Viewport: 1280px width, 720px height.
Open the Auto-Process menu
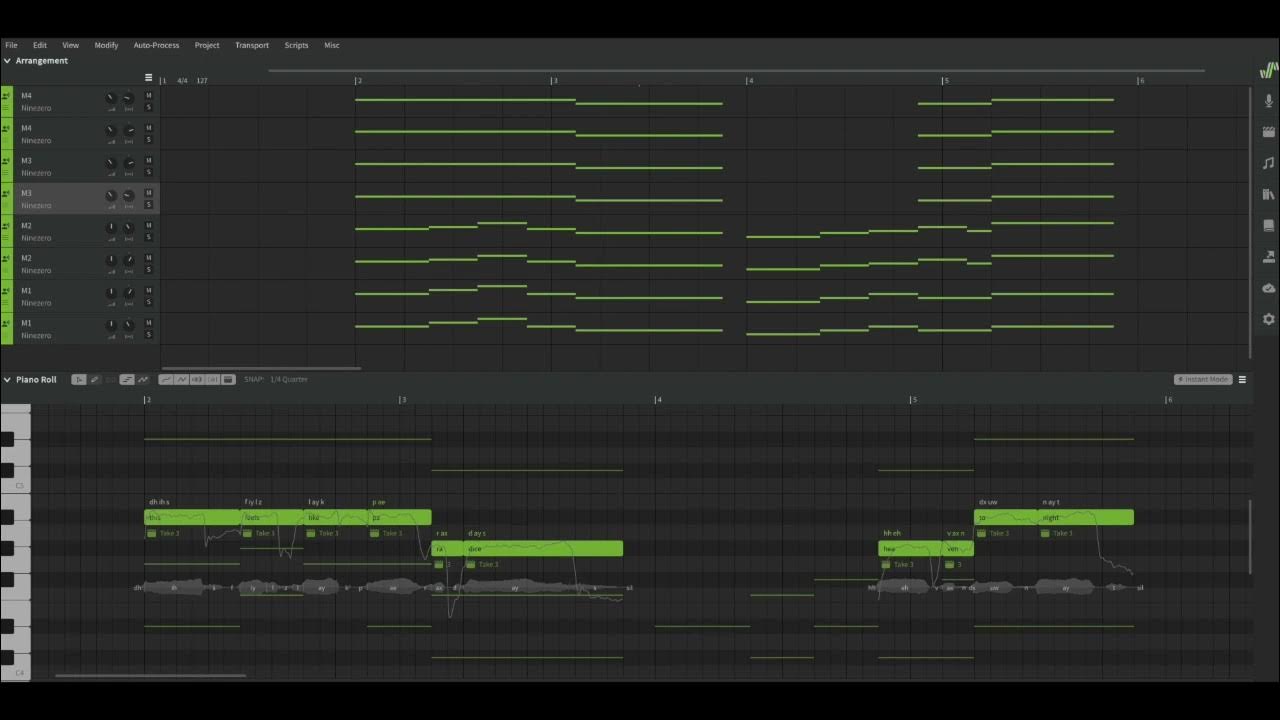[156, 45]
